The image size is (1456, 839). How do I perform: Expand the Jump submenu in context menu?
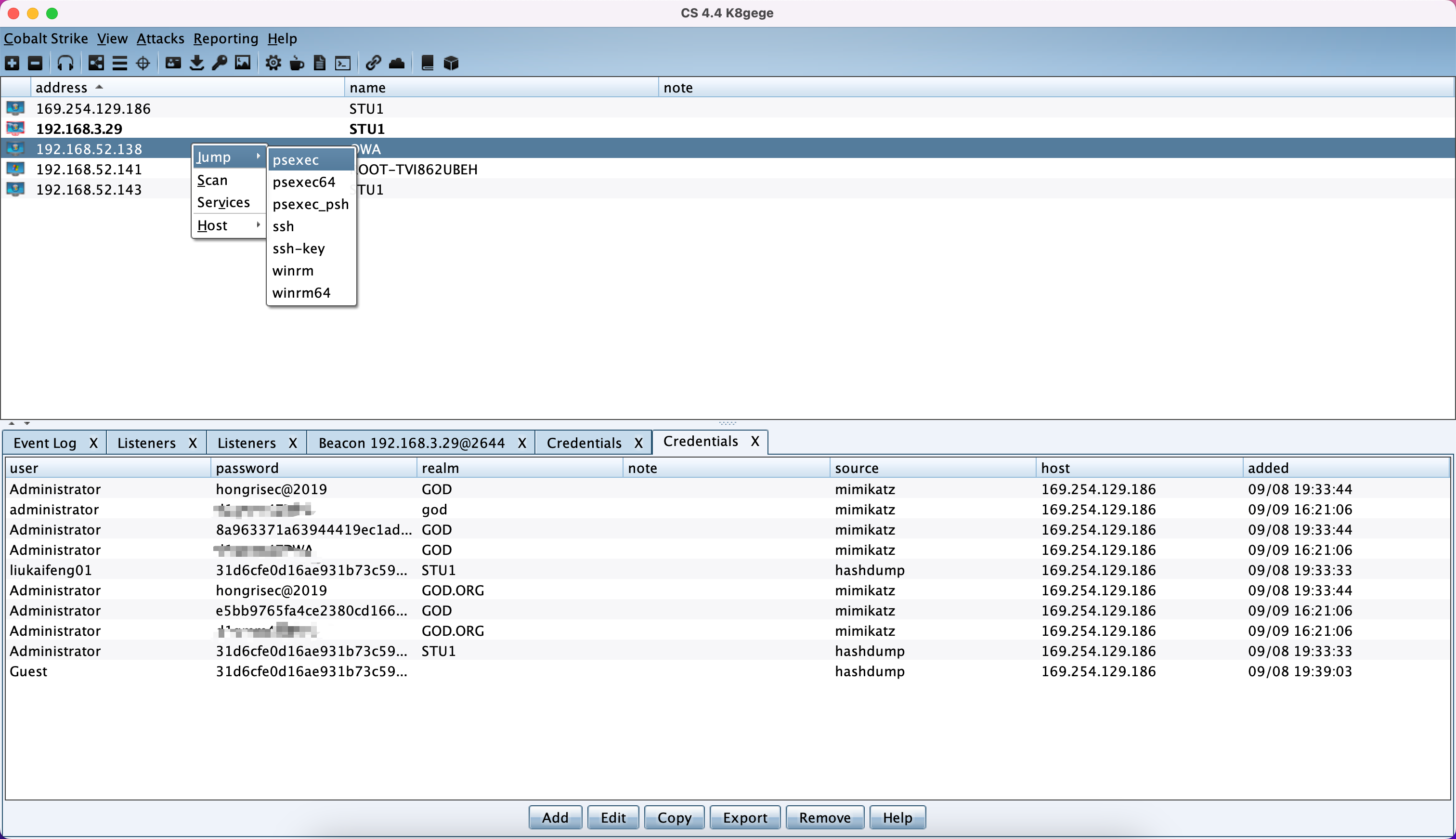point(229,157)
